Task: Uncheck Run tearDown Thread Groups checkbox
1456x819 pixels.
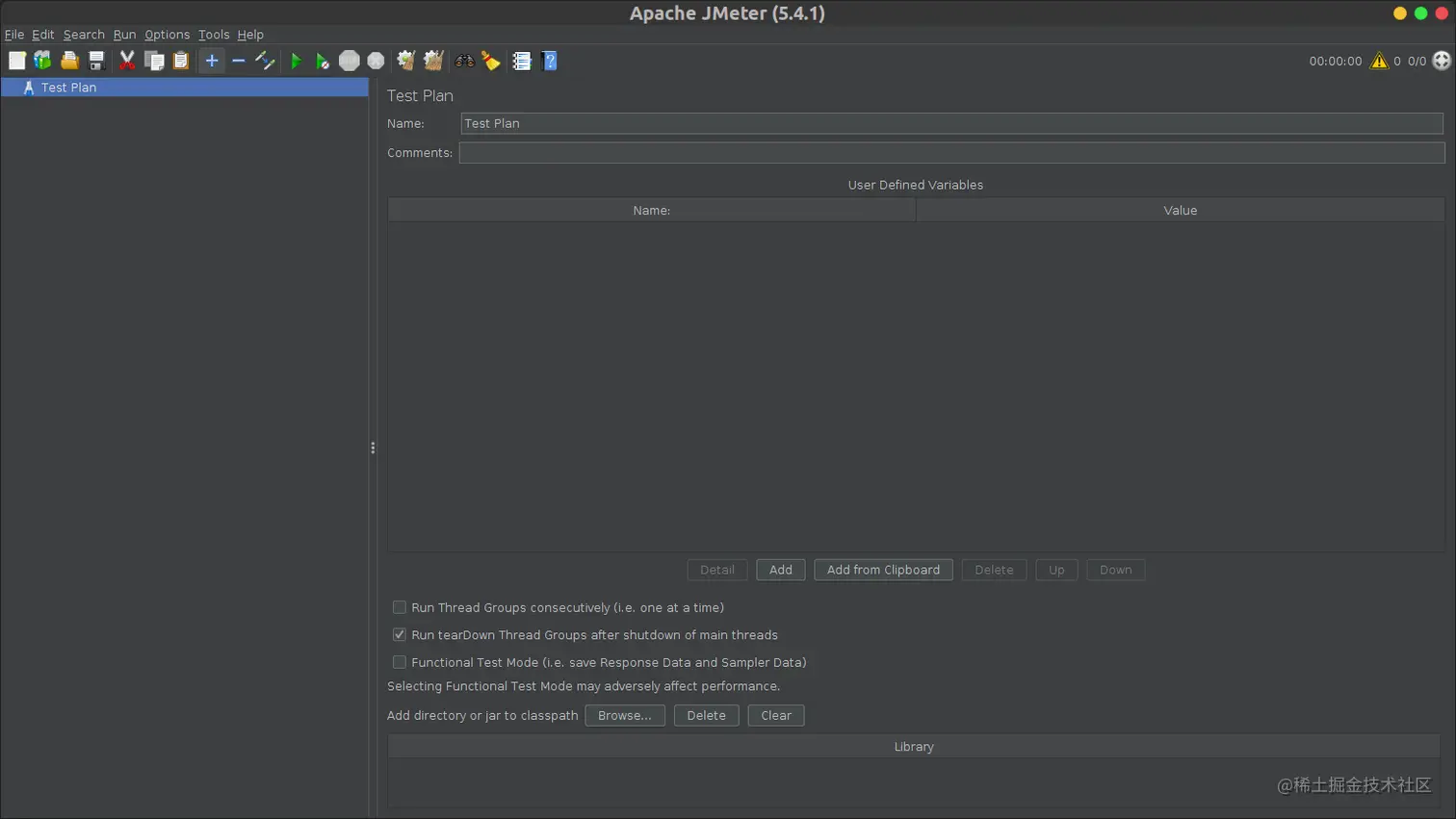Action: click(400, 635)
